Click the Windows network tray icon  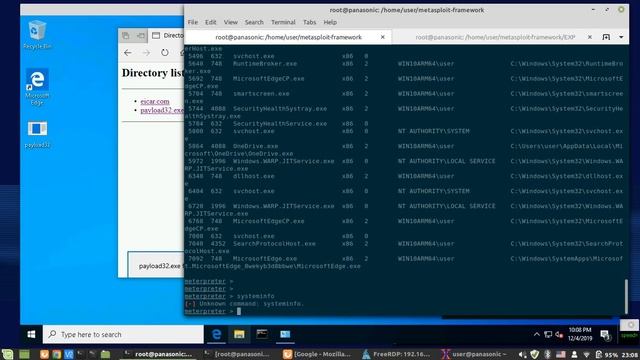pos(548,335)
